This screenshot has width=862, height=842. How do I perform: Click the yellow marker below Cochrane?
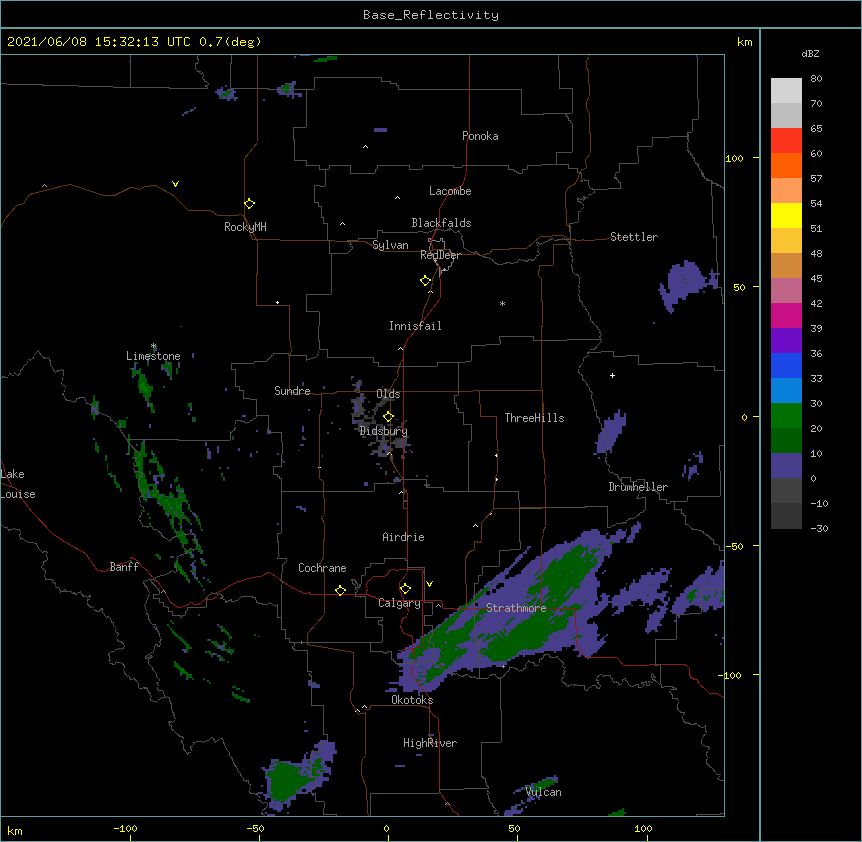pos(340,590)
